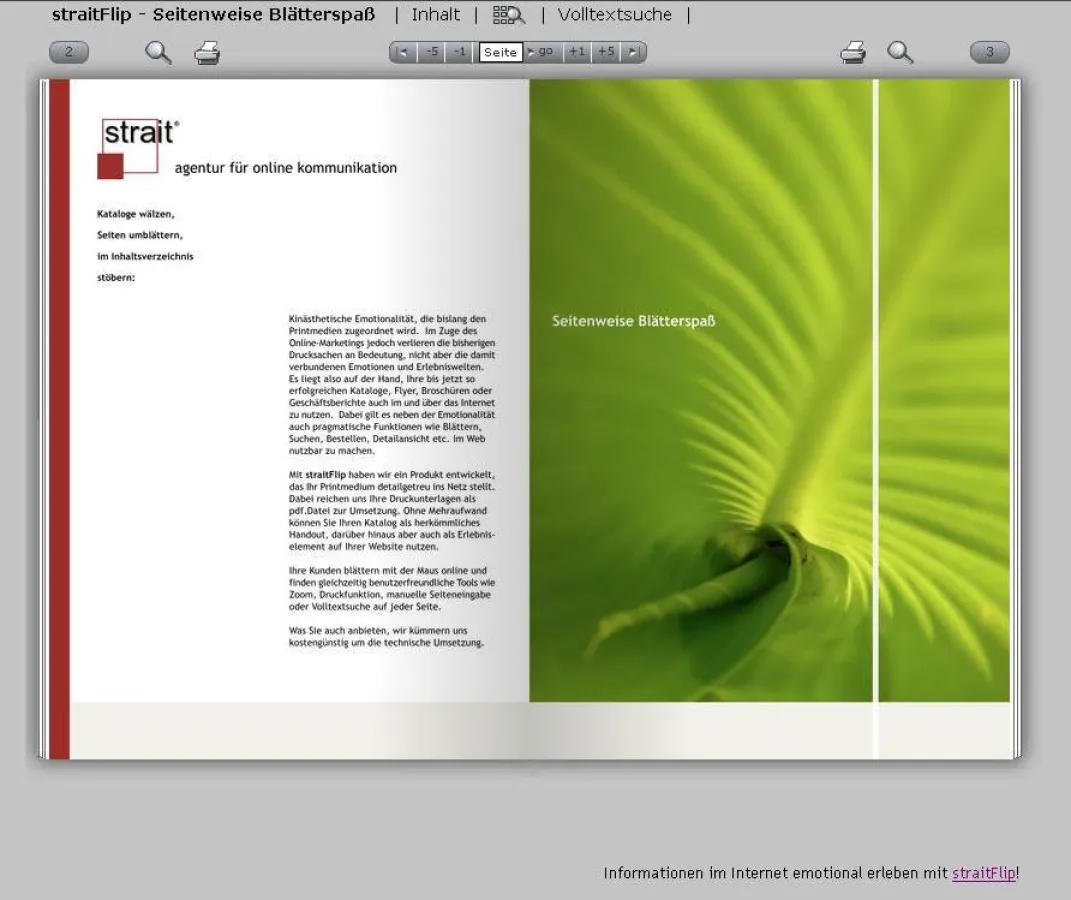The image size is (1071, 900).
Task: Open the Inhalt menu
Action: pos(436,15)
